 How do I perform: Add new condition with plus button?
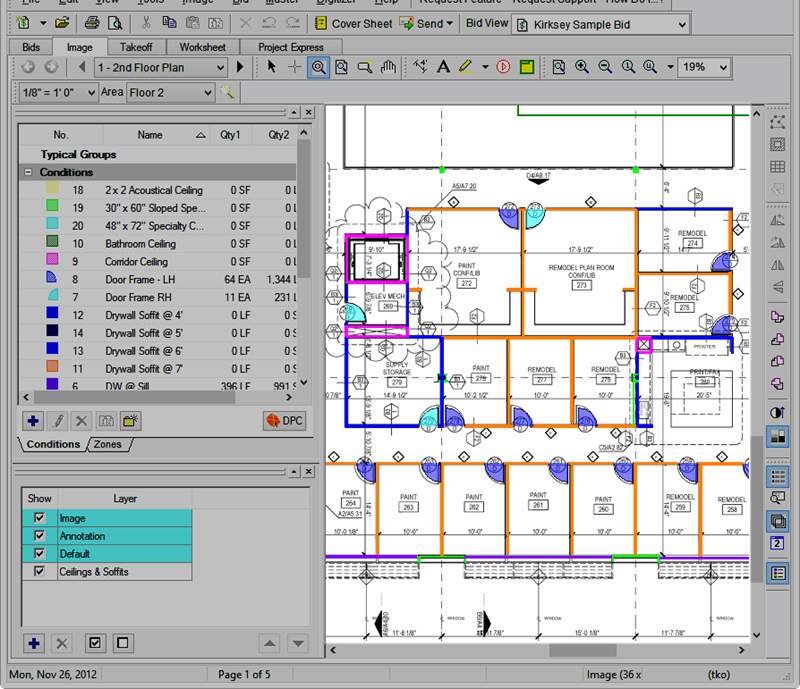point(33,421)
